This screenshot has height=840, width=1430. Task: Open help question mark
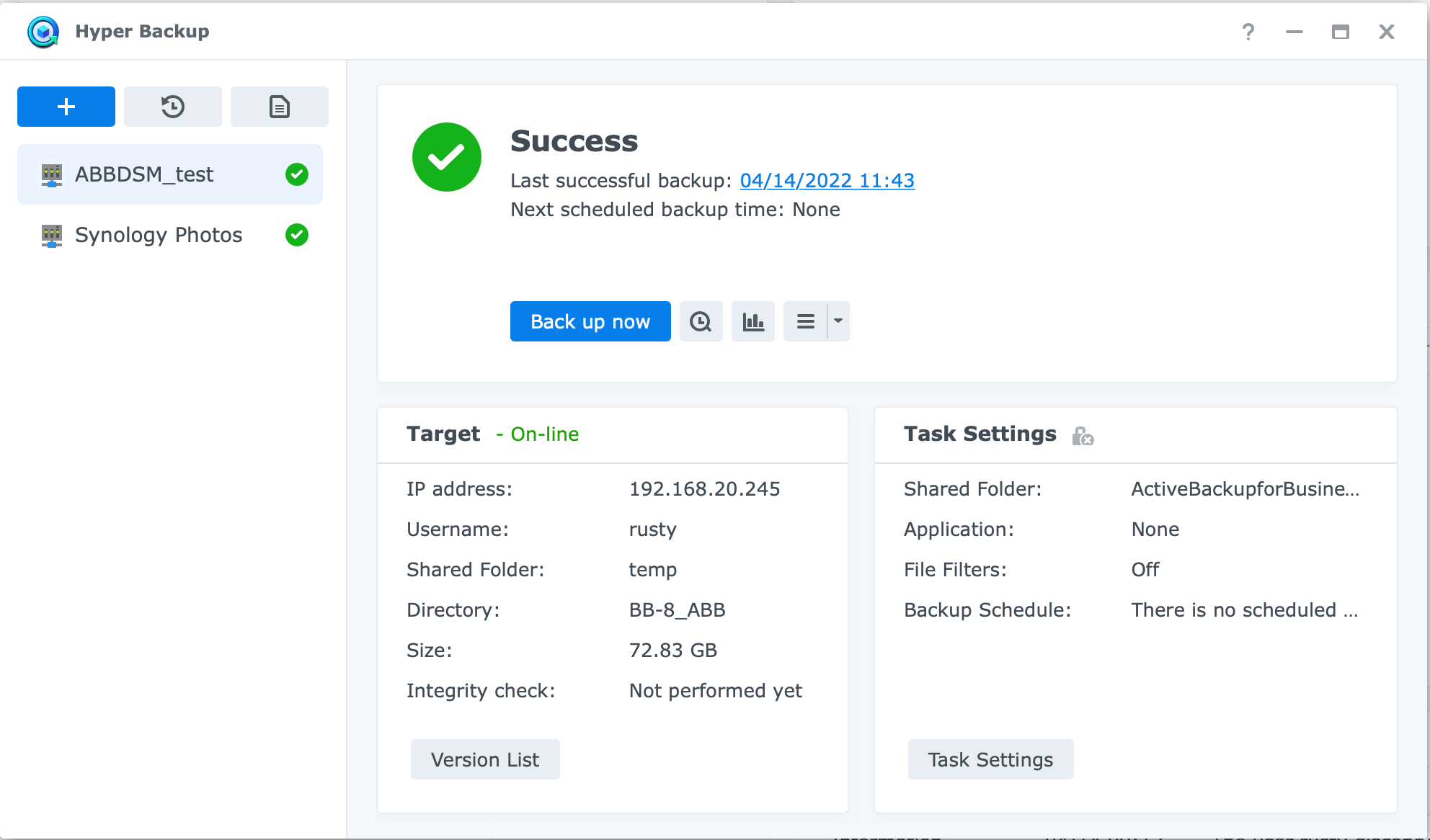(1248, 32)
